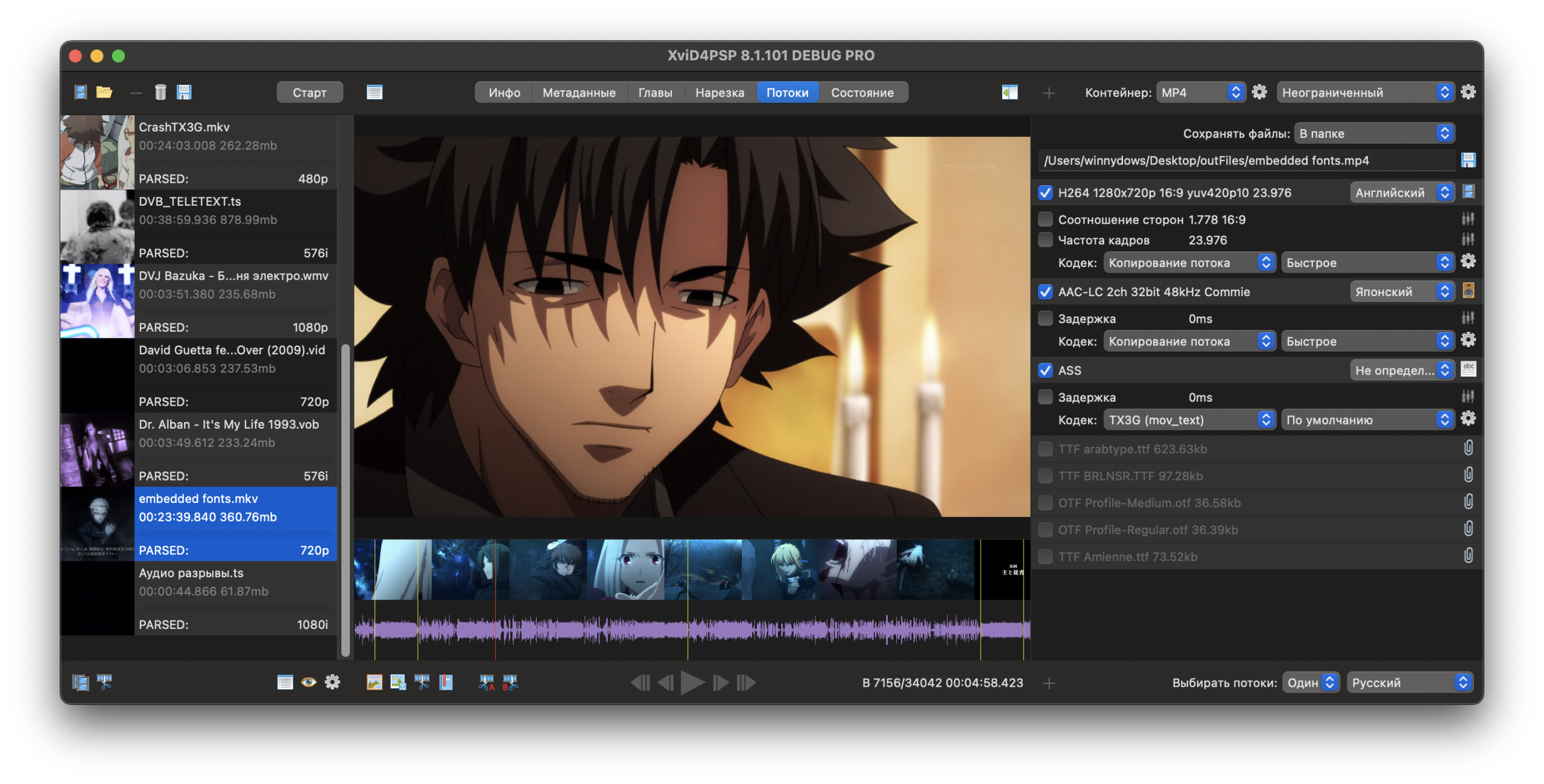
Task: Open the Неограниченный preset dropdown
Action: pyautogui.click(x=1365, y=92)
